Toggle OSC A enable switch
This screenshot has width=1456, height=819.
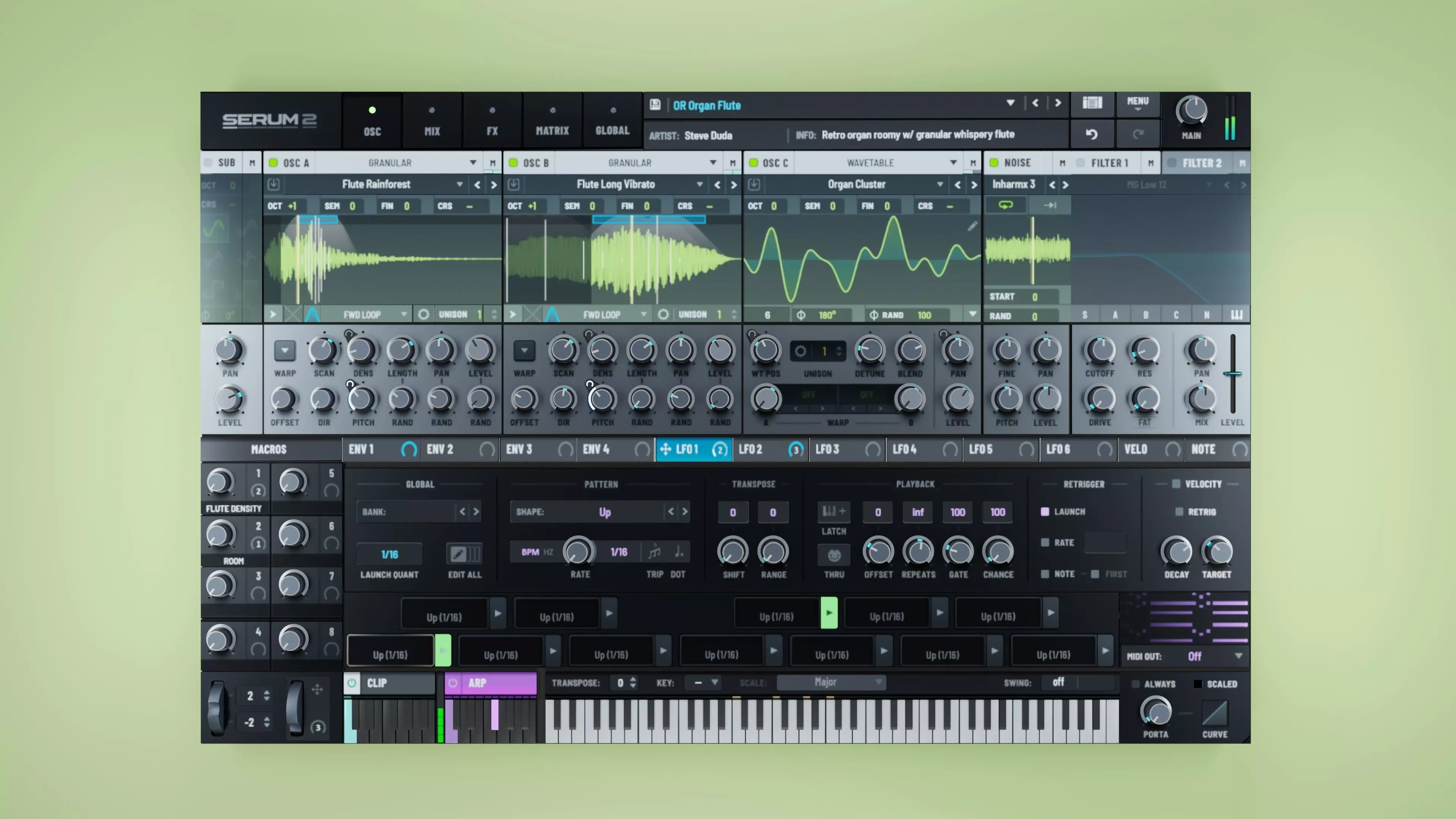pos(273,163)
